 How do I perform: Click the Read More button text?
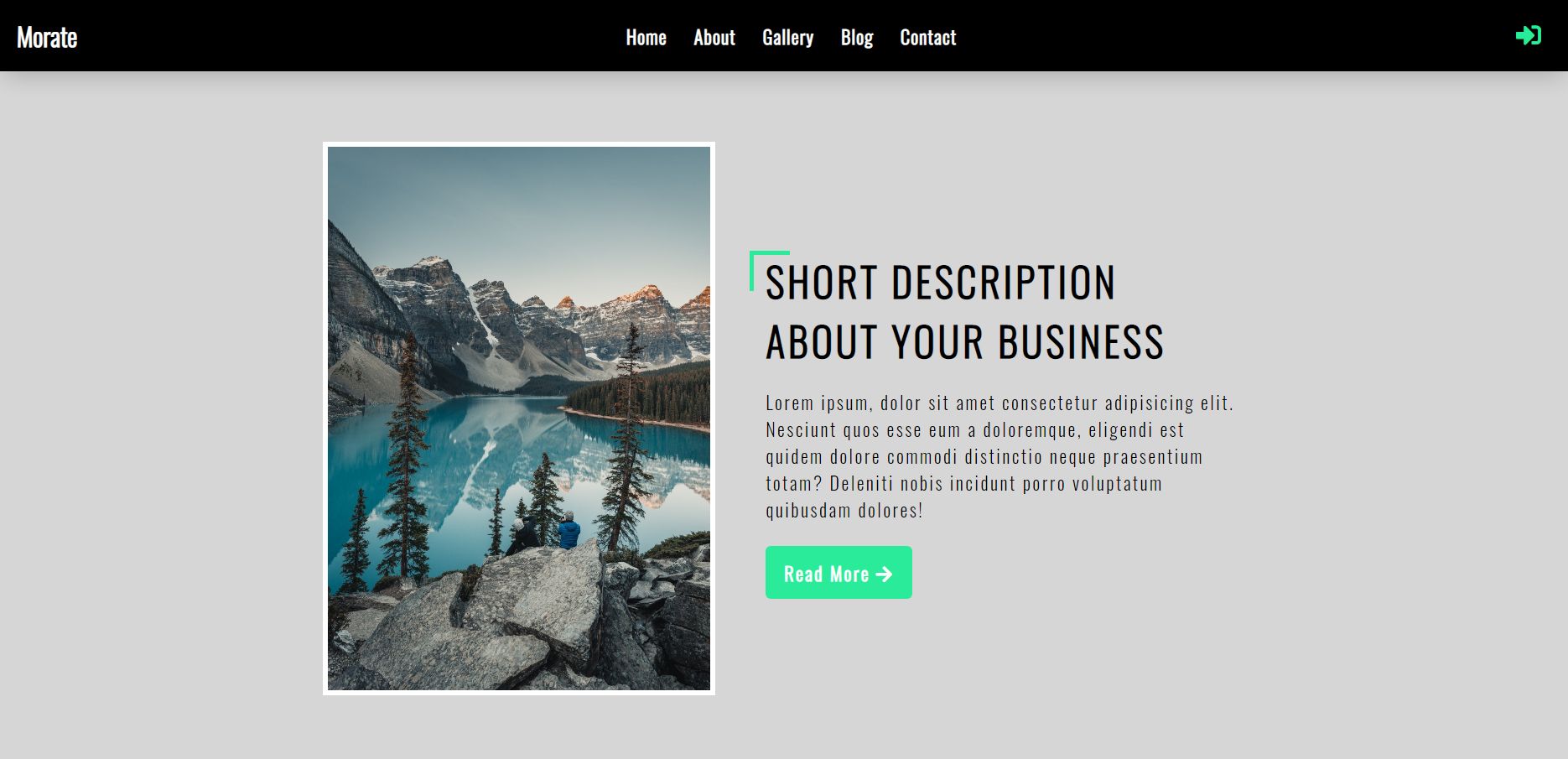[x=826, y=574]
